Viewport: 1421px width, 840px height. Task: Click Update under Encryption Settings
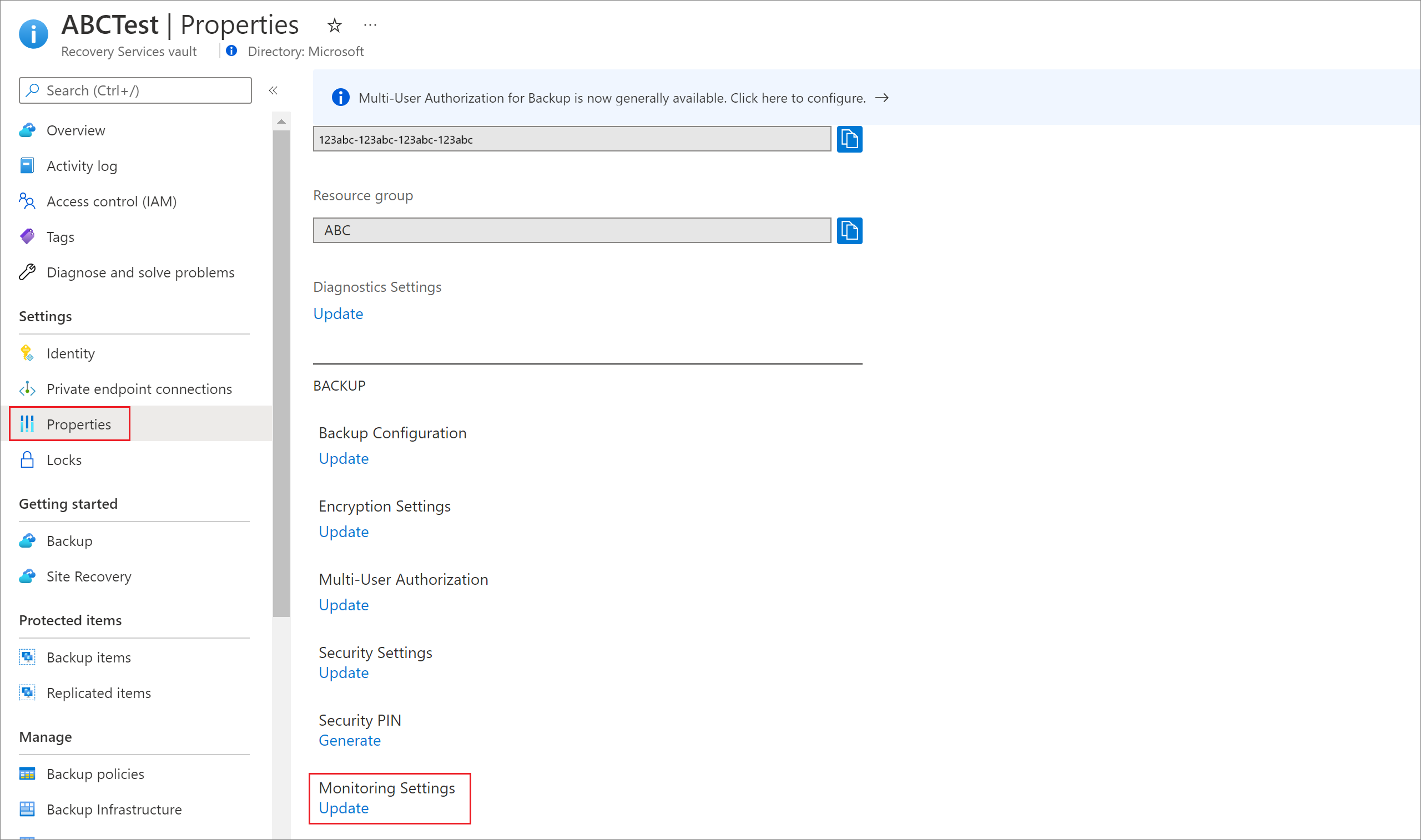(x=343, y=531)
